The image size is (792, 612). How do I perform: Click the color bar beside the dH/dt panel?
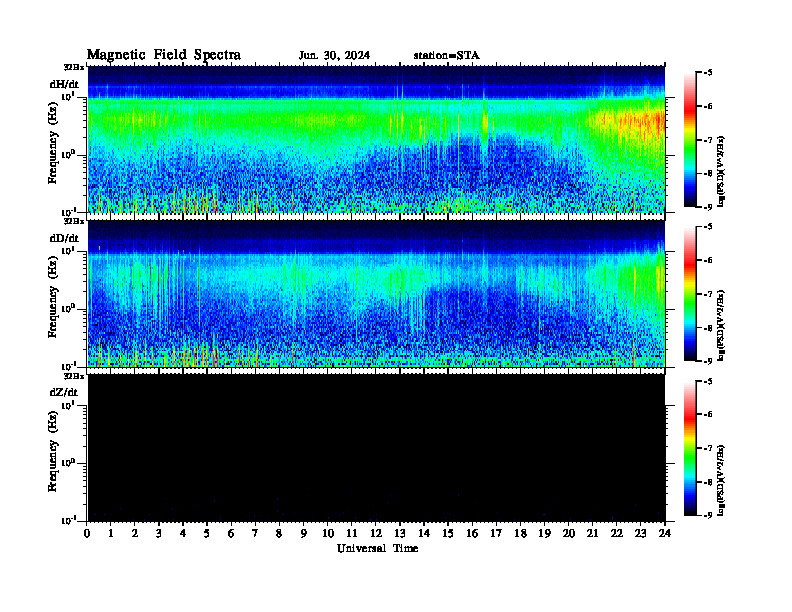[x=690, y=140]
